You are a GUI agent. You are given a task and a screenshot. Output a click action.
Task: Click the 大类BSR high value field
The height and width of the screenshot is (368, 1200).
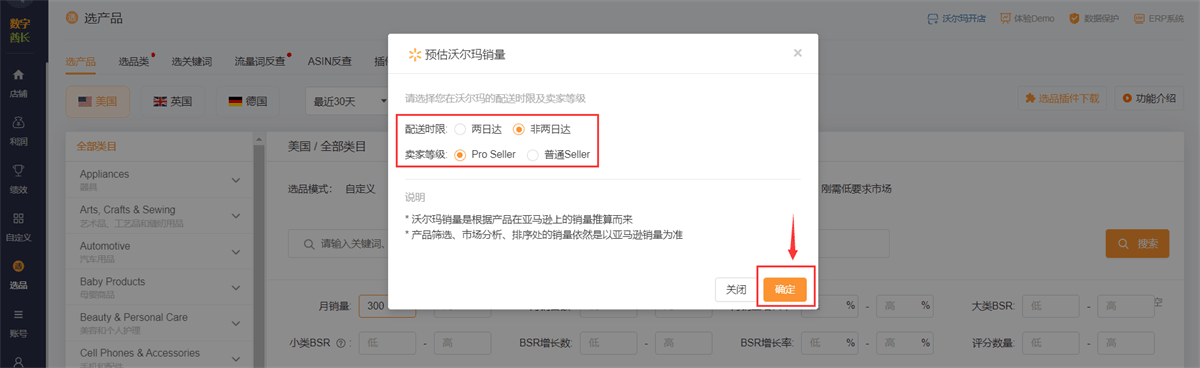tap(1126, 305)
